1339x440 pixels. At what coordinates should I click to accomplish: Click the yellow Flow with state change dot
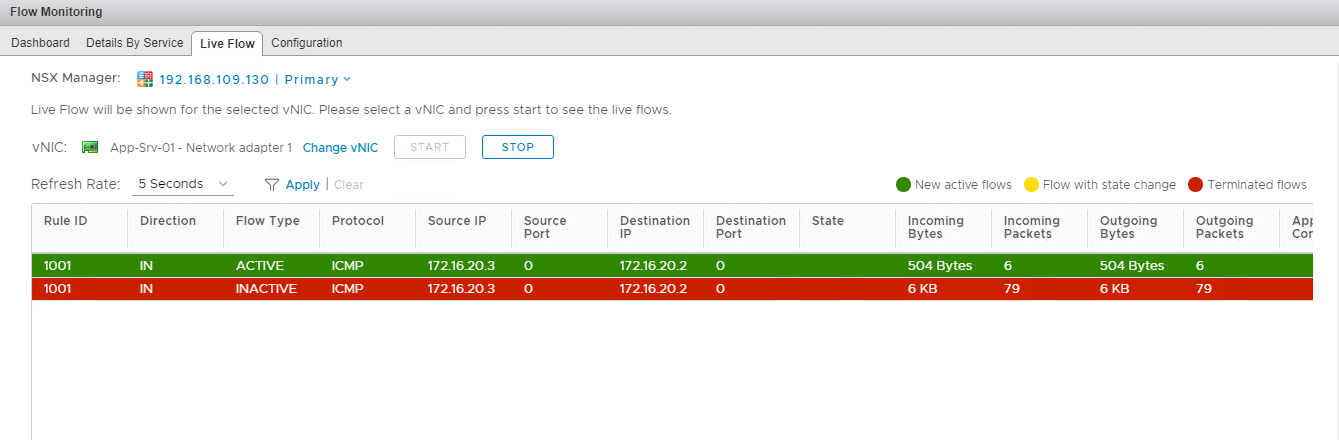click(x=1031, y=185)
